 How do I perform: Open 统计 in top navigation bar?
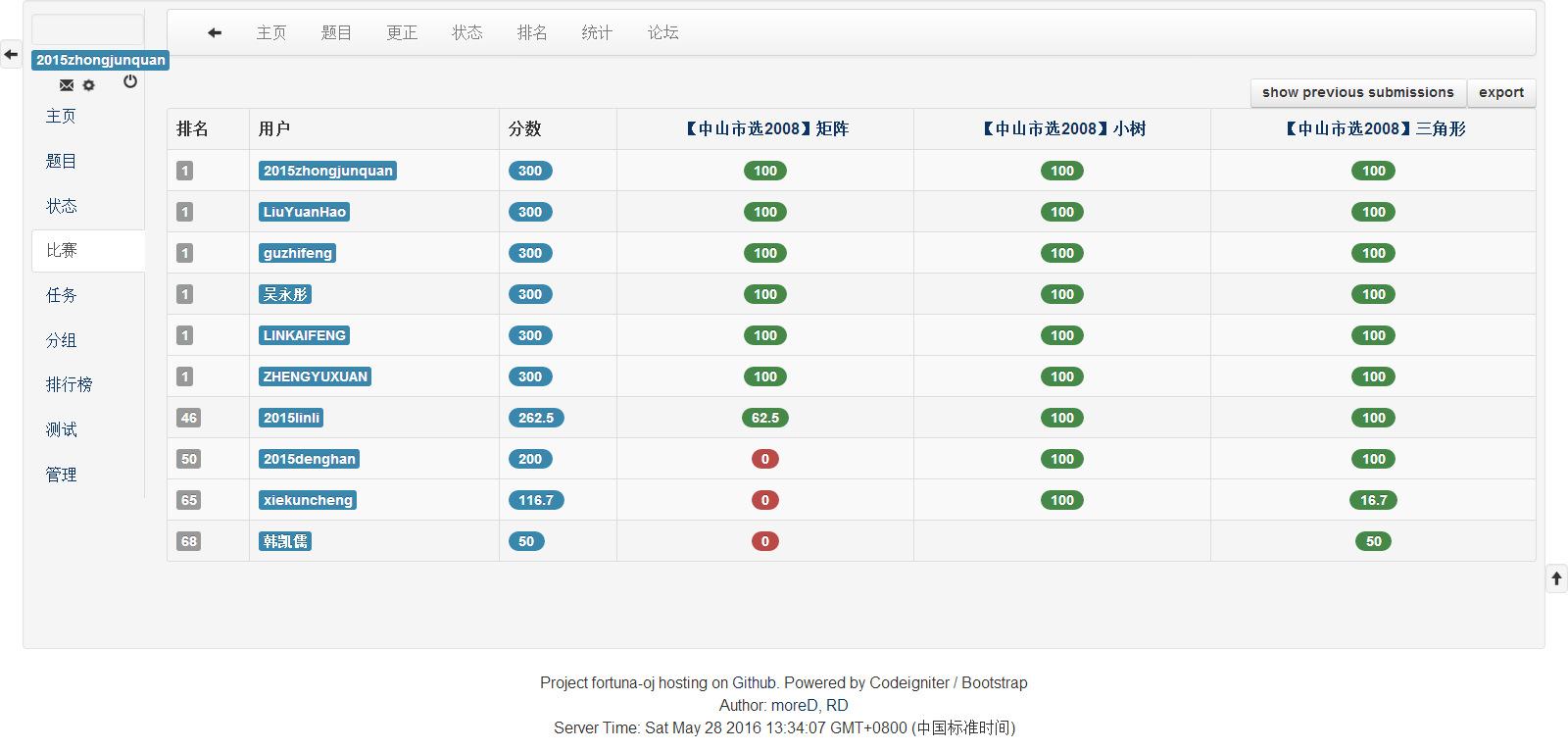tap(597, 32)
